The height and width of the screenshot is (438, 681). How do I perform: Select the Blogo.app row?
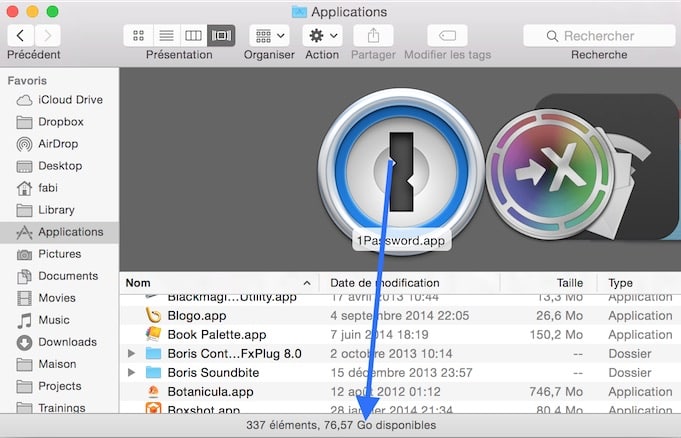click(400, 315)
